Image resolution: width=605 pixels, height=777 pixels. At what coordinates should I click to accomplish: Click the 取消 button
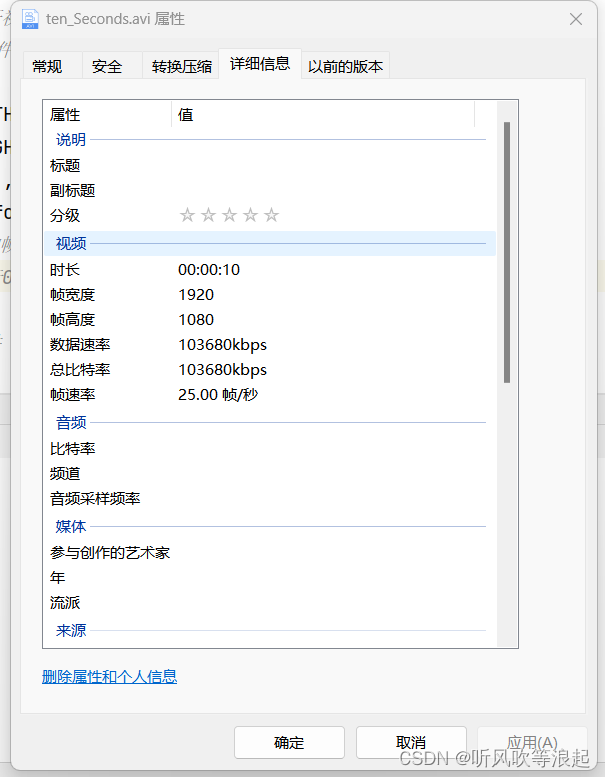click(411, 742)
